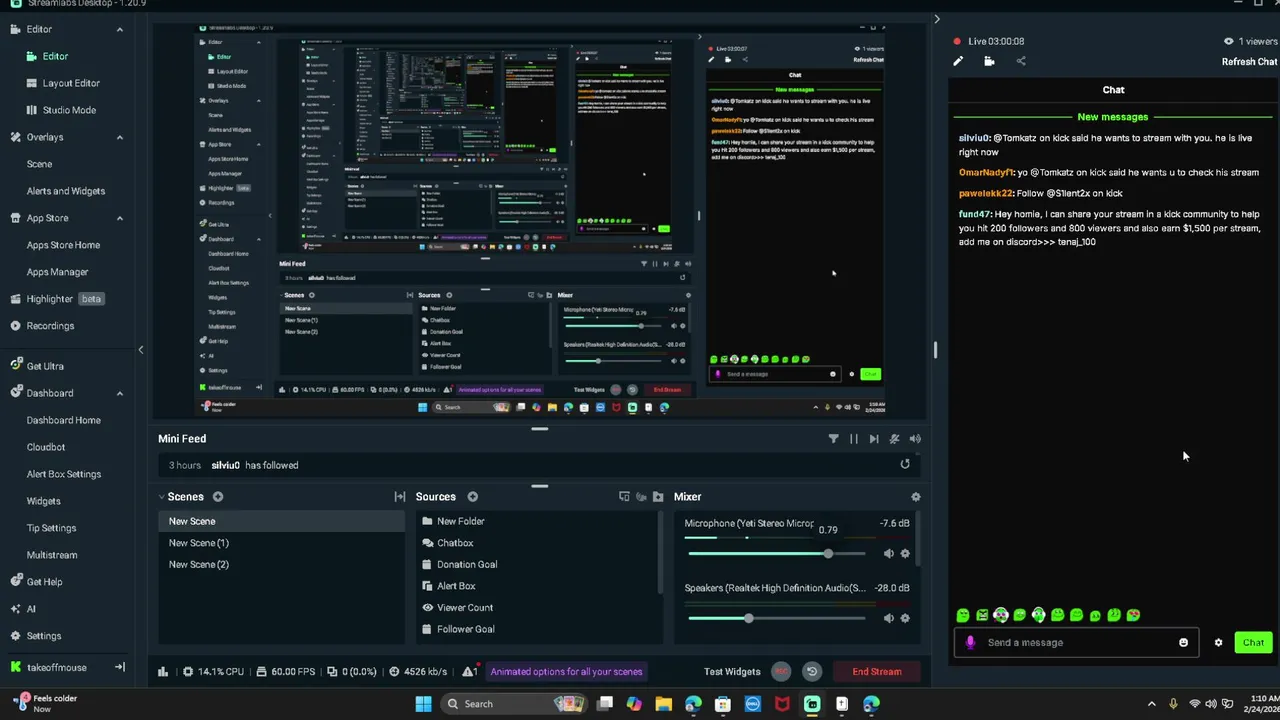The width and height of the screenshot is (1280, 720).
Task: Adjust the Speakers volume slider handle
Action: click(748, 618)
